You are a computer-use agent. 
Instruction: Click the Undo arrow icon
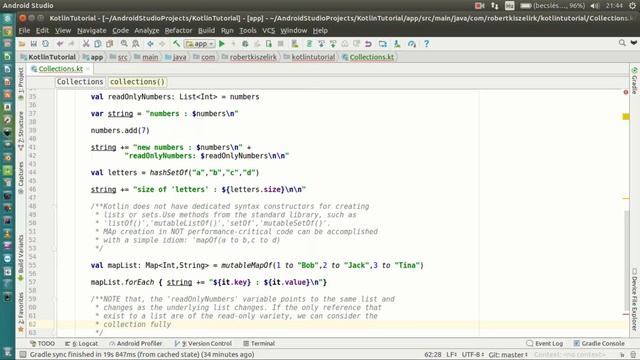coord(60,44)
